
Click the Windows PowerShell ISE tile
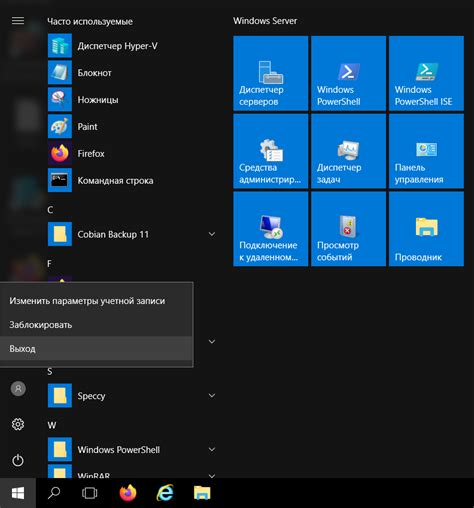click(426, 73)
